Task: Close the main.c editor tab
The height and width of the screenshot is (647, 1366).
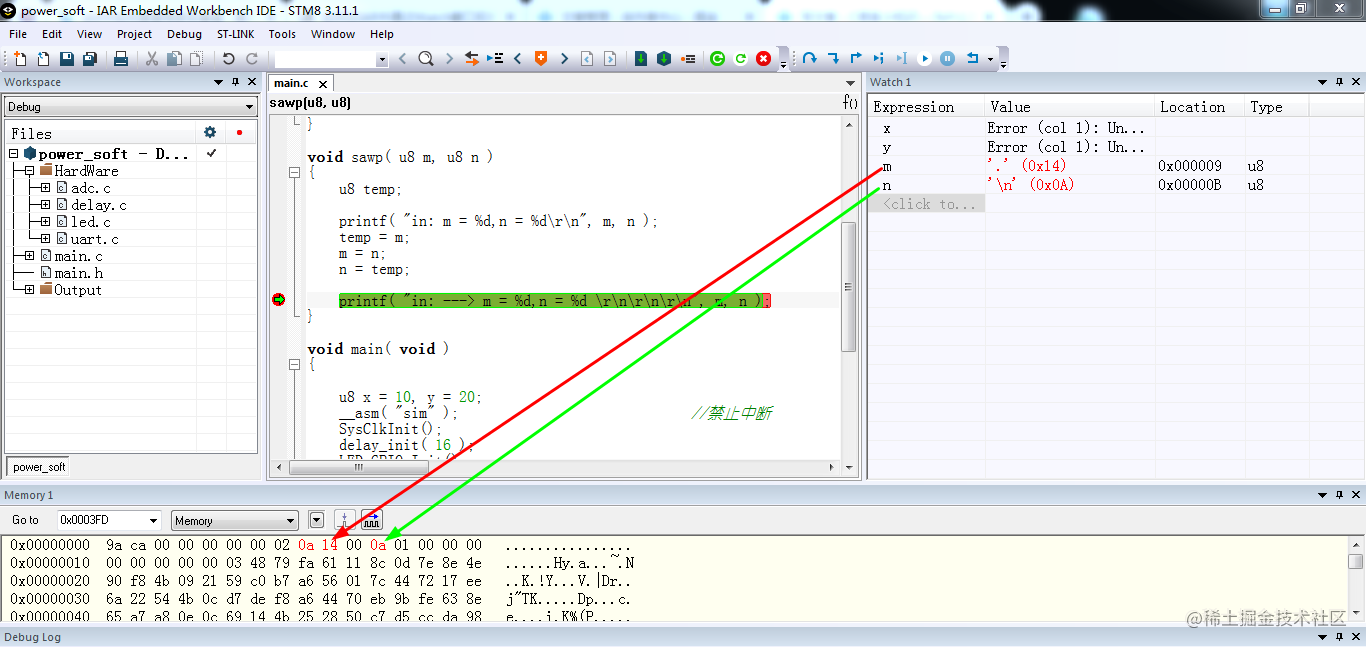Action: [x=323, y=84]
